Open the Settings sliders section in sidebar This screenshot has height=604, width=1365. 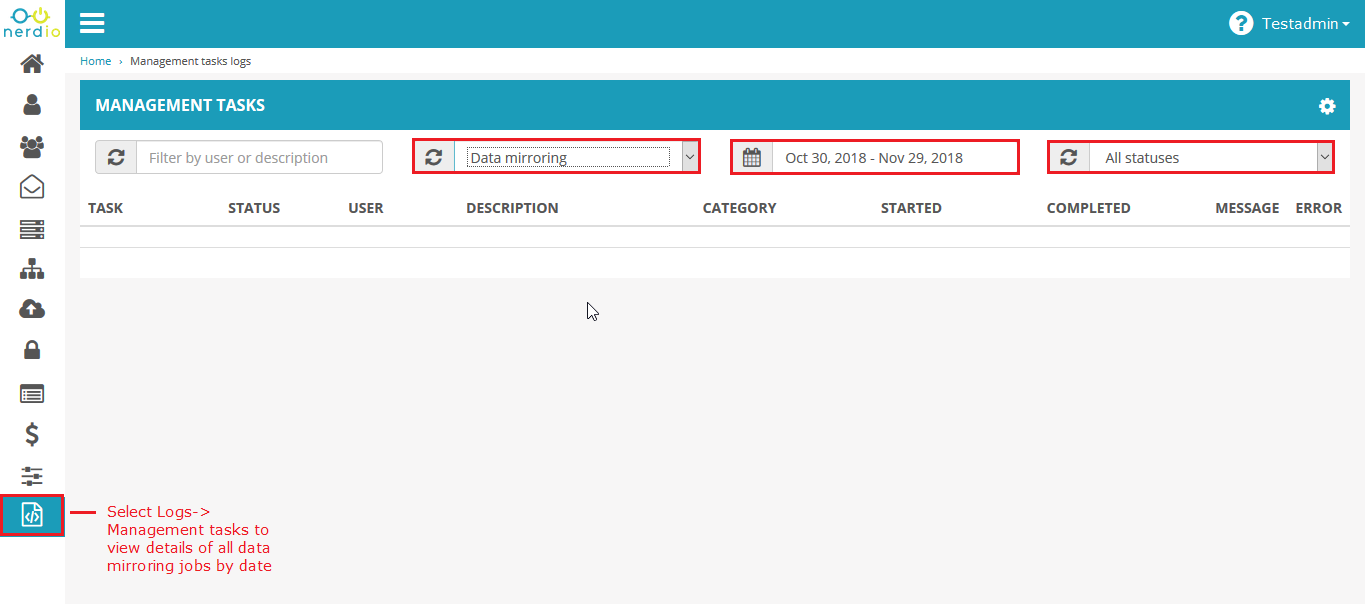[32, 476]
